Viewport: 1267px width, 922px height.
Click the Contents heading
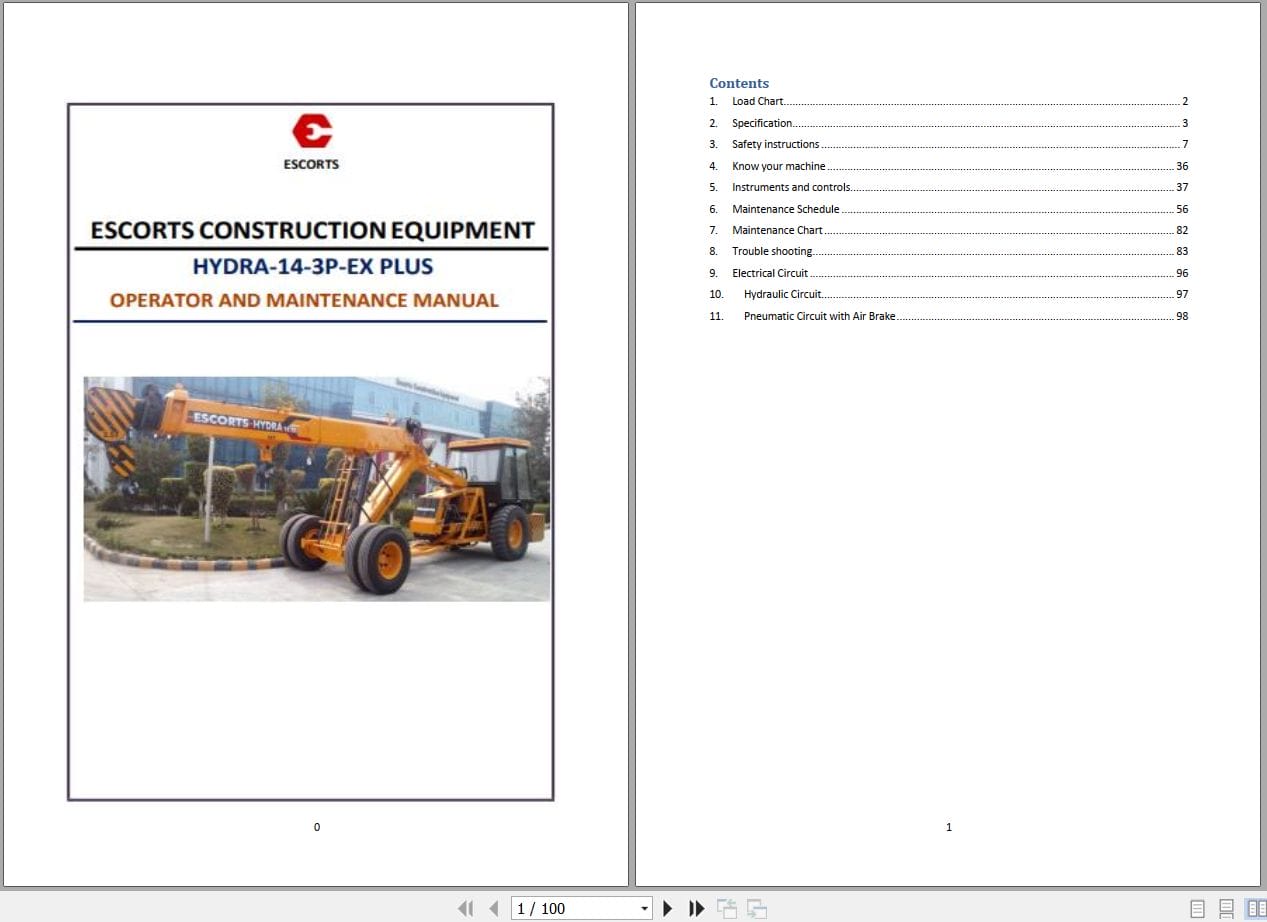[x=739, y=83]
